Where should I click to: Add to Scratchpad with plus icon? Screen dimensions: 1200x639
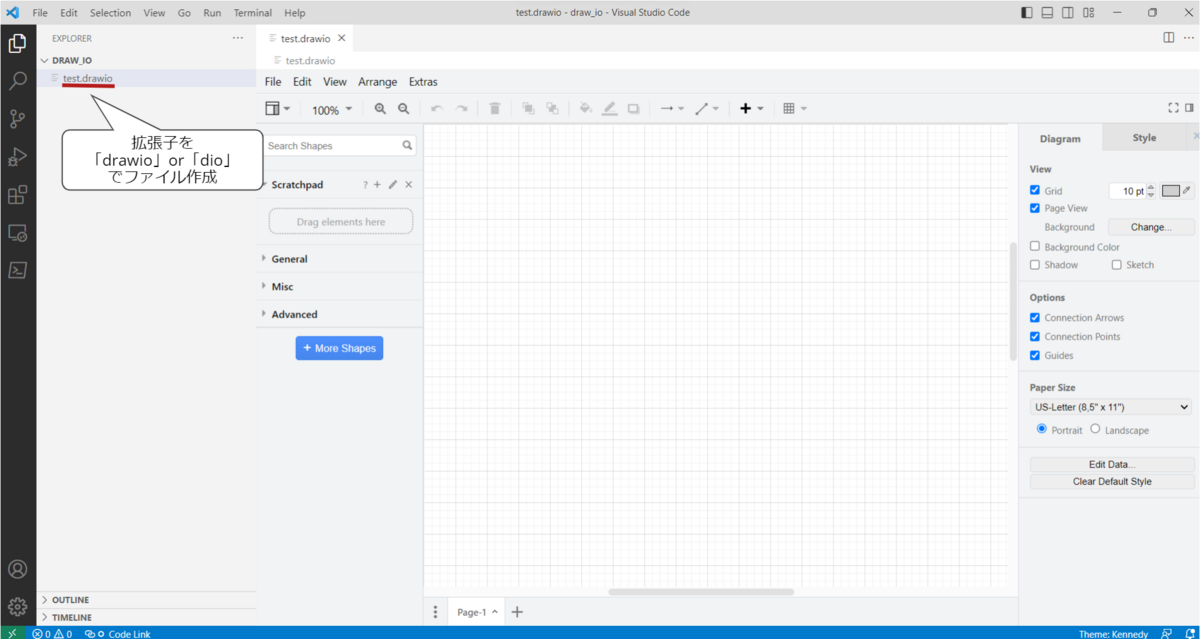377,185
